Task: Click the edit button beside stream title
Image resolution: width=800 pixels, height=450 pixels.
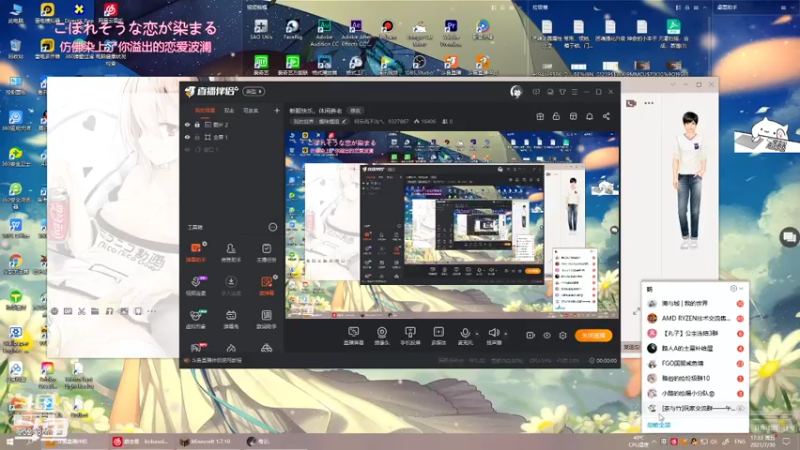Action: (x=355, y=110)
